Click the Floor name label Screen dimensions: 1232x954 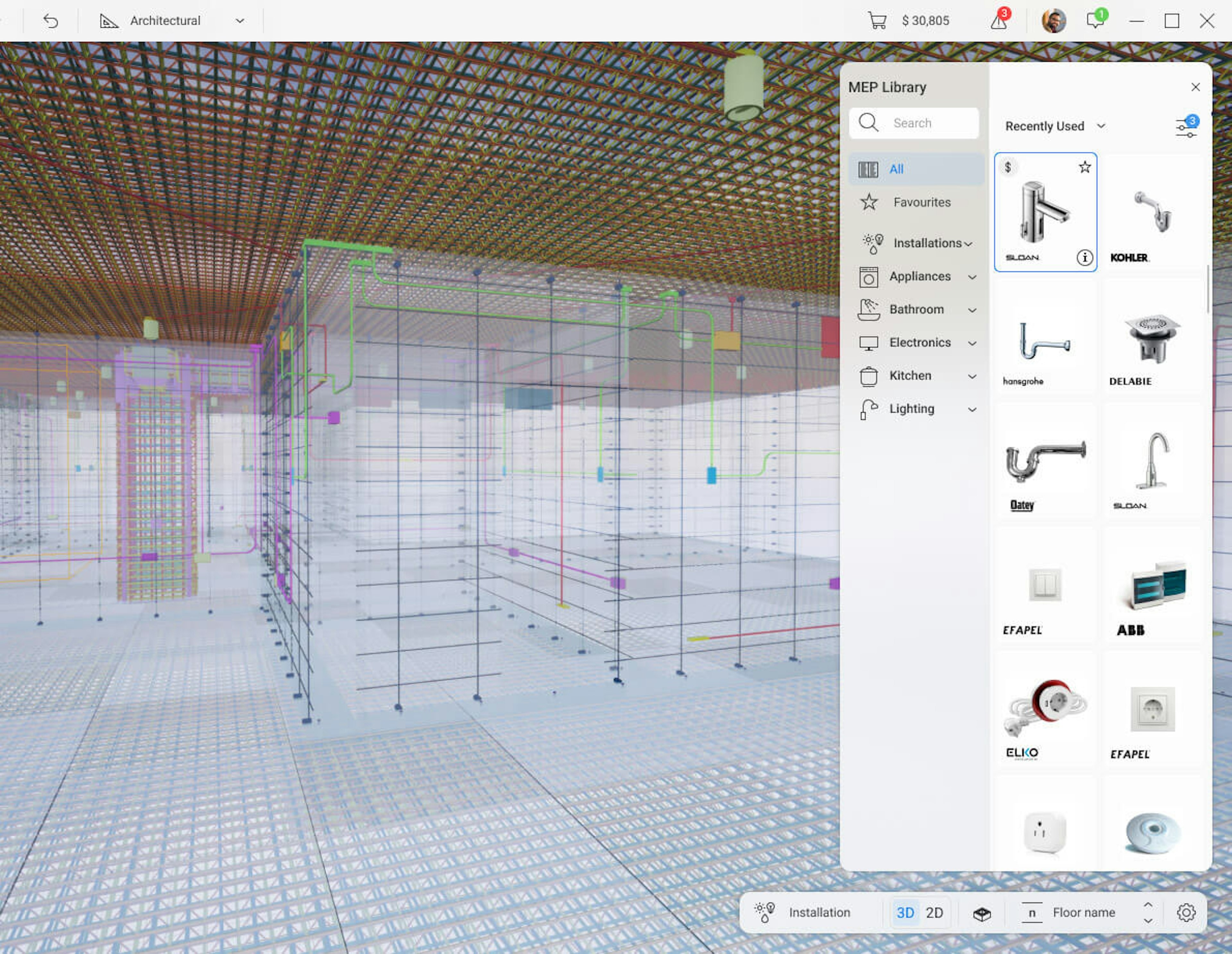click(1084, 912)
